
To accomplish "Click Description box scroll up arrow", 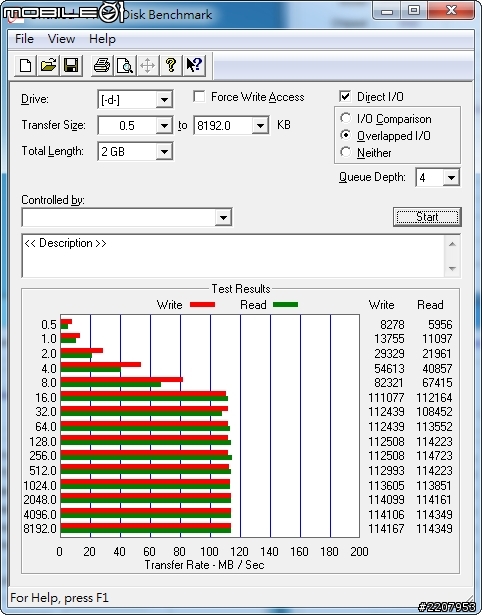I will [452, 244].
